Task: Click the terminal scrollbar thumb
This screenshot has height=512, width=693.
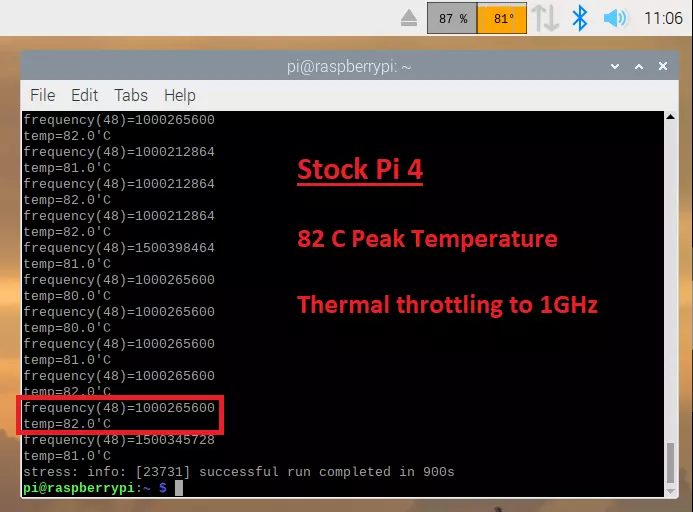Action: 669,466
